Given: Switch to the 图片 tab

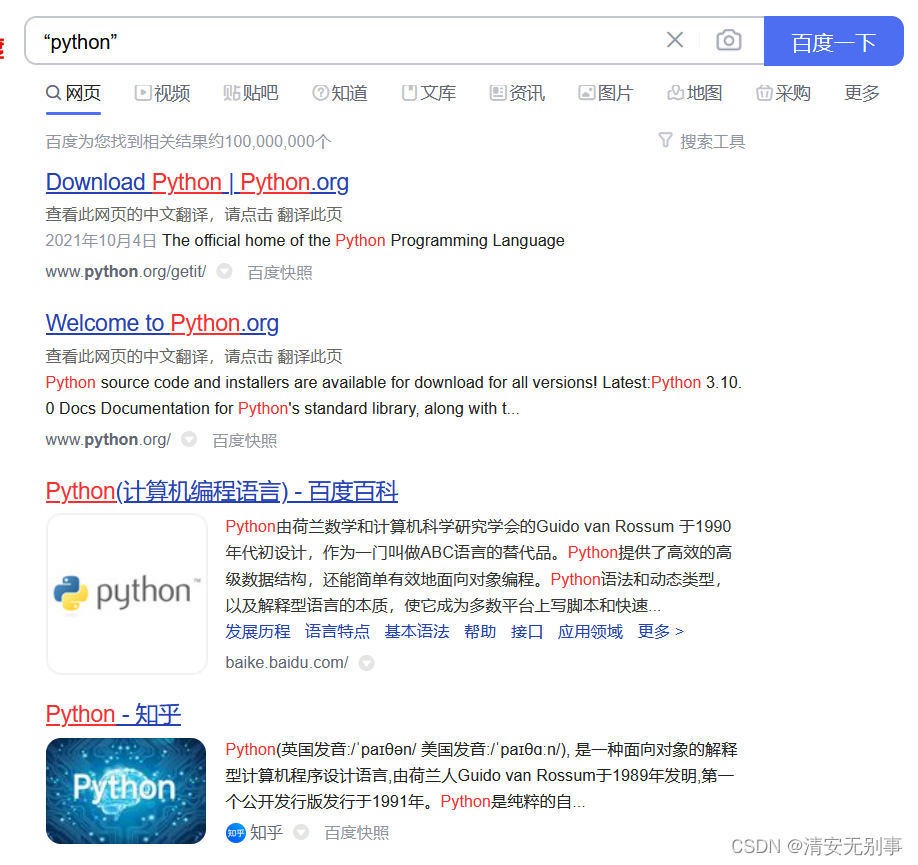Looking at the screenshot, I should 606,93.
